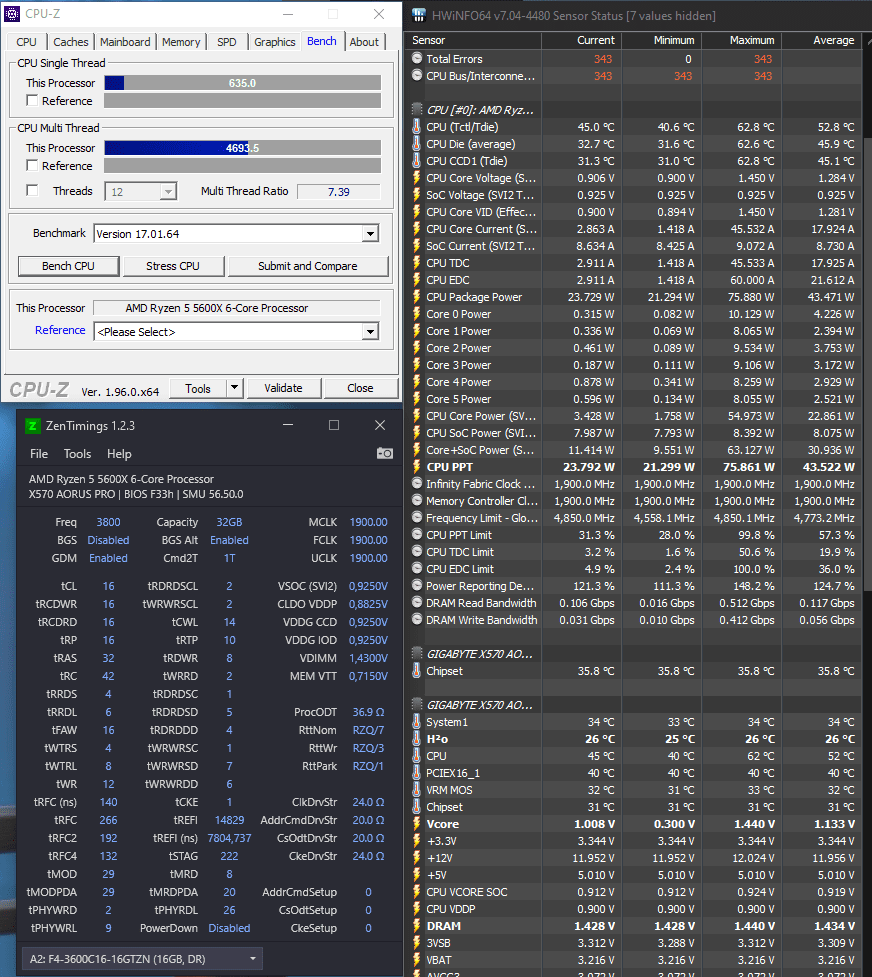Screen dimensions: 872x977
Task: Click the ZenTimings green Z logo icon
Action: 32,426
